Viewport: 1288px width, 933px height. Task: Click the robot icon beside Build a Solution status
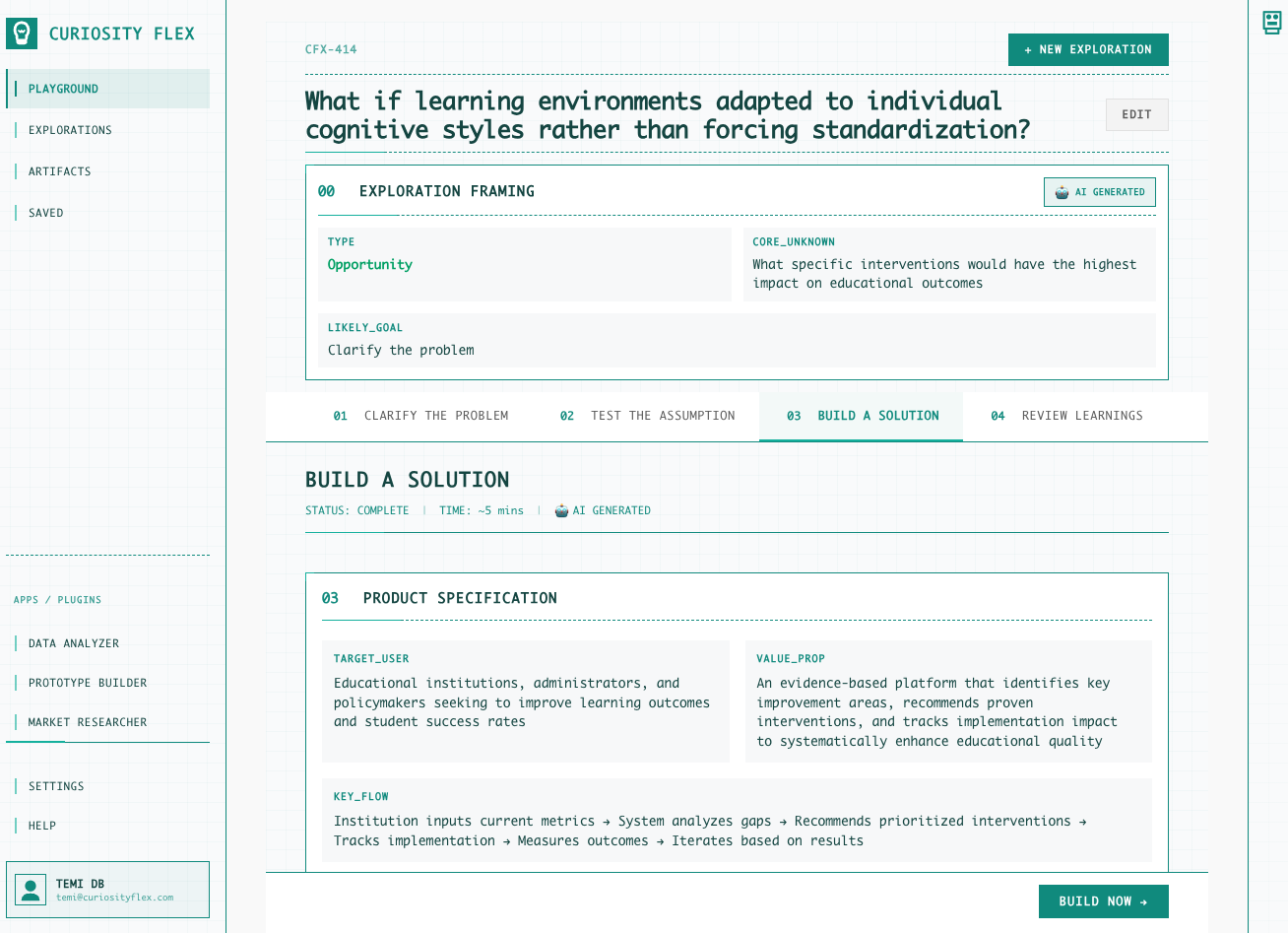[x=561, y=510]
